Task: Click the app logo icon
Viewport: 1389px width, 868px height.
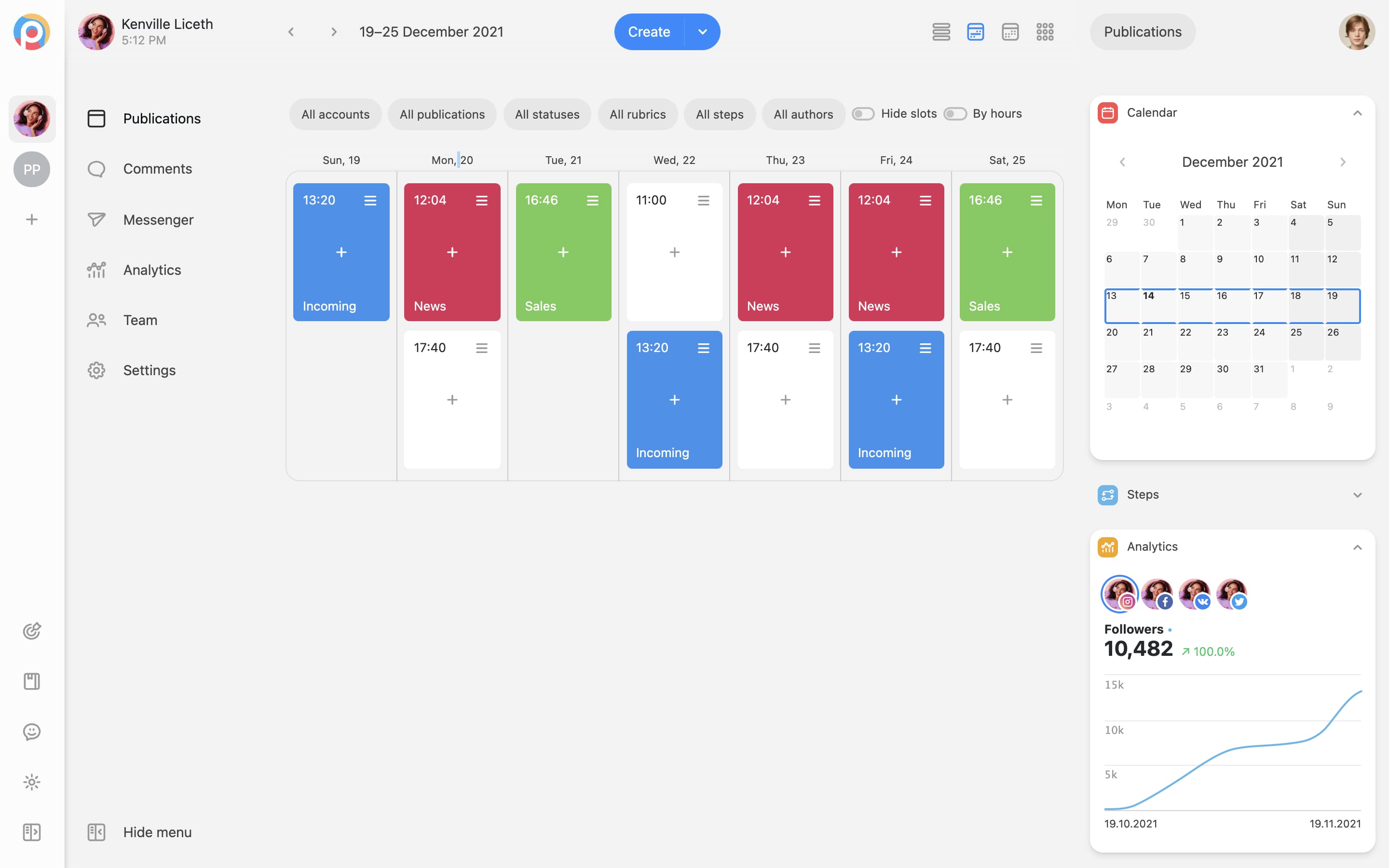Action: tap(31, 31)
